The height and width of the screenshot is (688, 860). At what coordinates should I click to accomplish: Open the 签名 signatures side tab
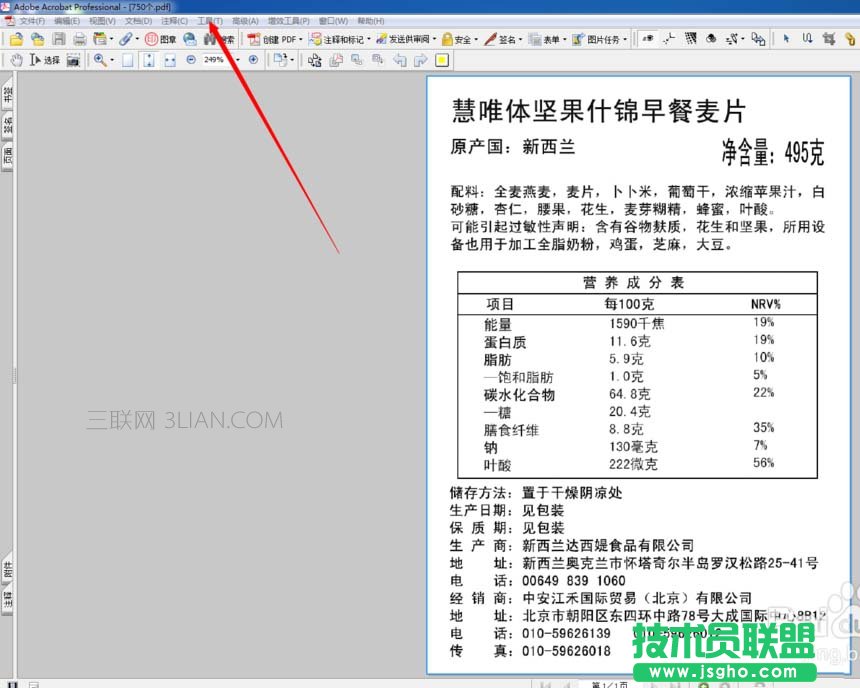coord(8,126)
